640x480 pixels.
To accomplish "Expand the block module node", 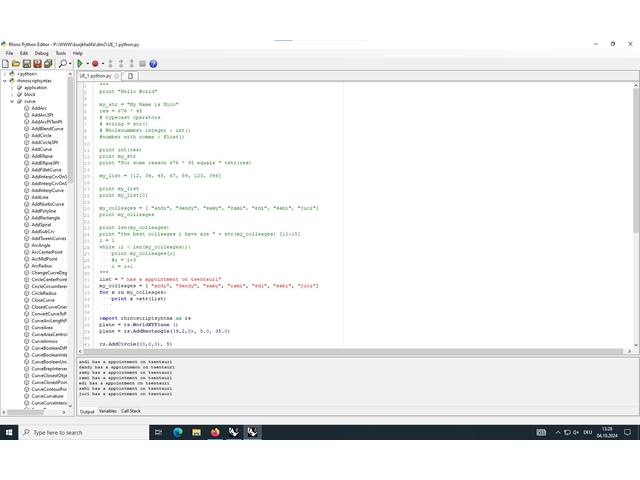I will click(12, 95).
